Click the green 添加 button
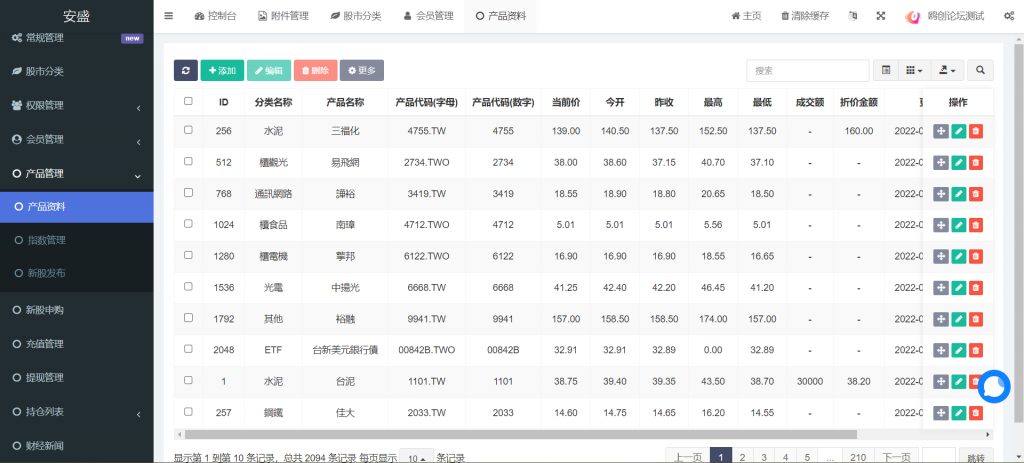 point(222,71)
